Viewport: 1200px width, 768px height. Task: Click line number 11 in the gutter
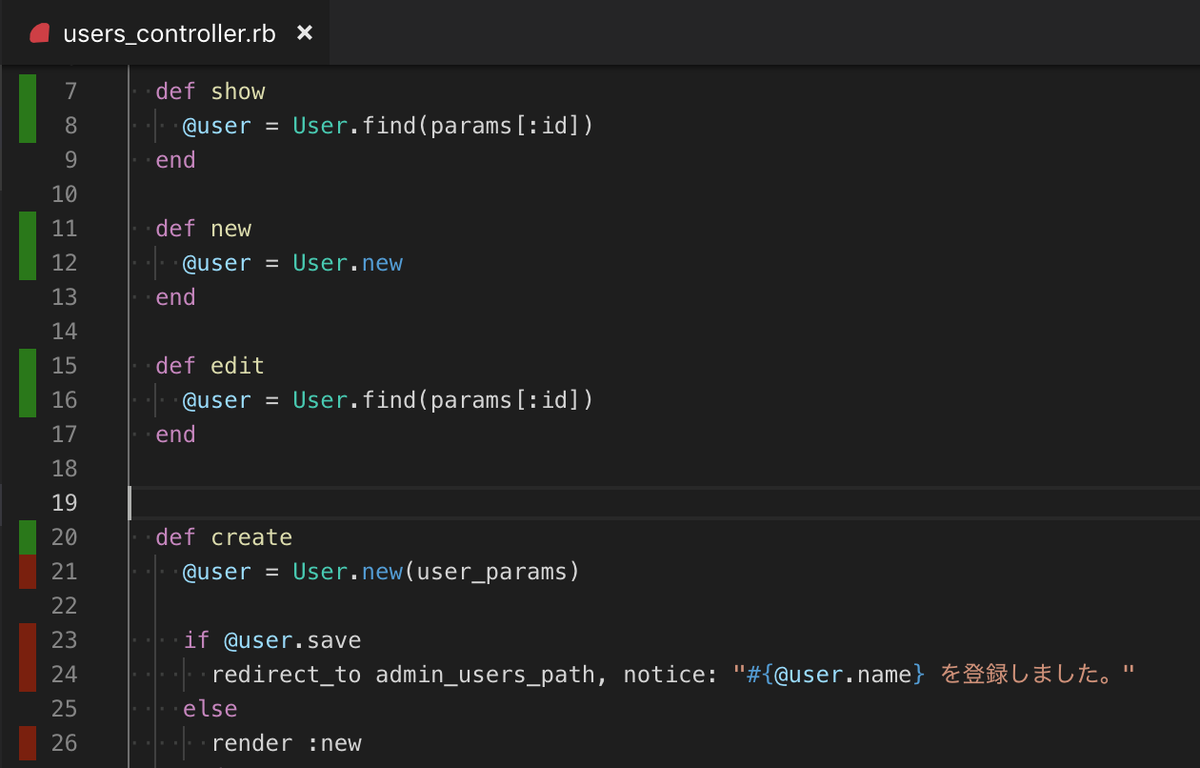point(64,229)
